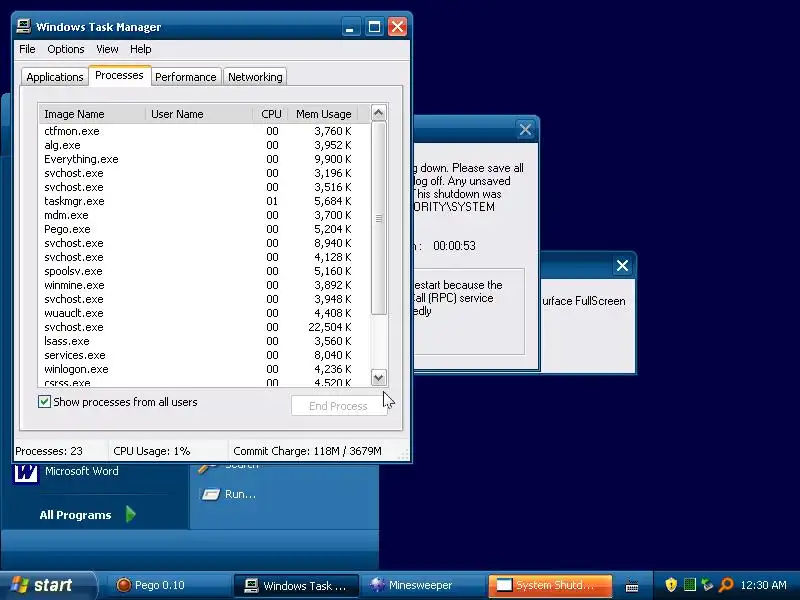Click the Everything search magnifier tray icon

pyautogui.click(x=726, y=585)
